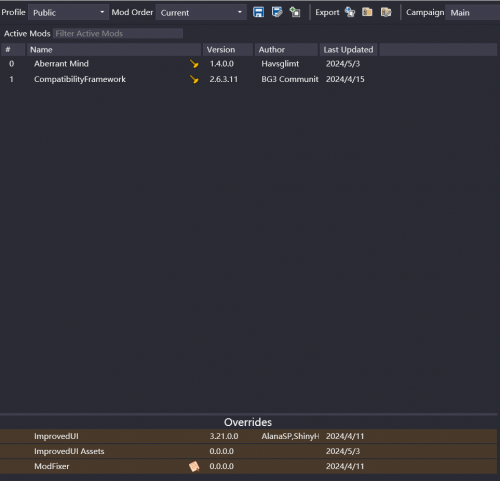500x481 pixels.
Task: Sort mods by the Name column header
Action: (x=114, y=50)
